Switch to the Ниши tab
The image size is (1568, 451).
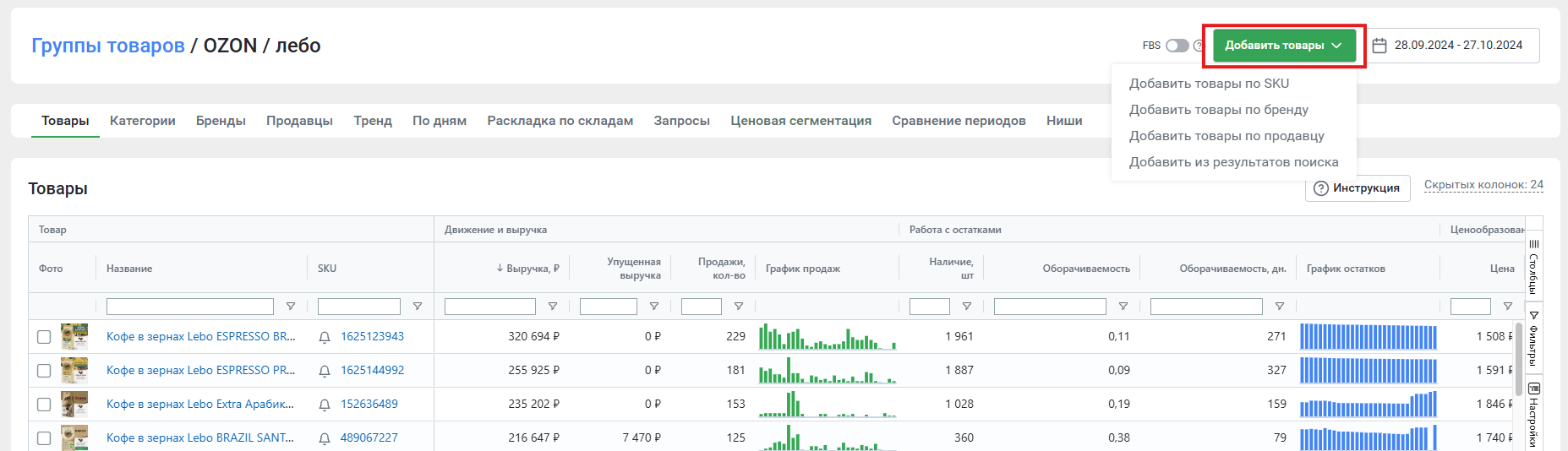1064,121
